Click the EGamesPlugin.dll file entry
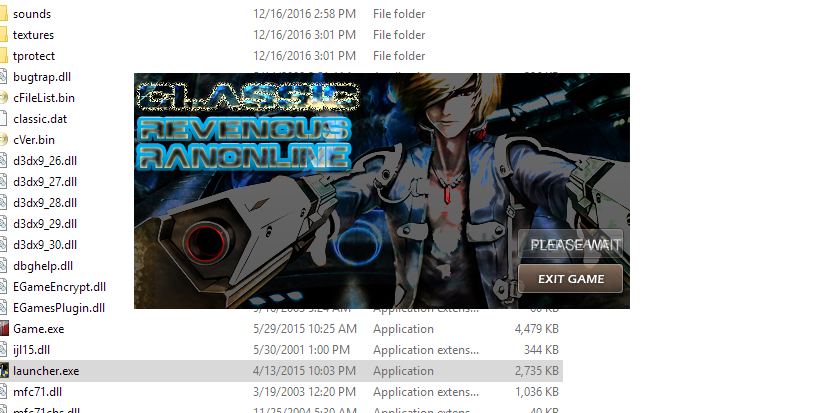The height and width of the screenshot is (413, 814). coord(59,308)
